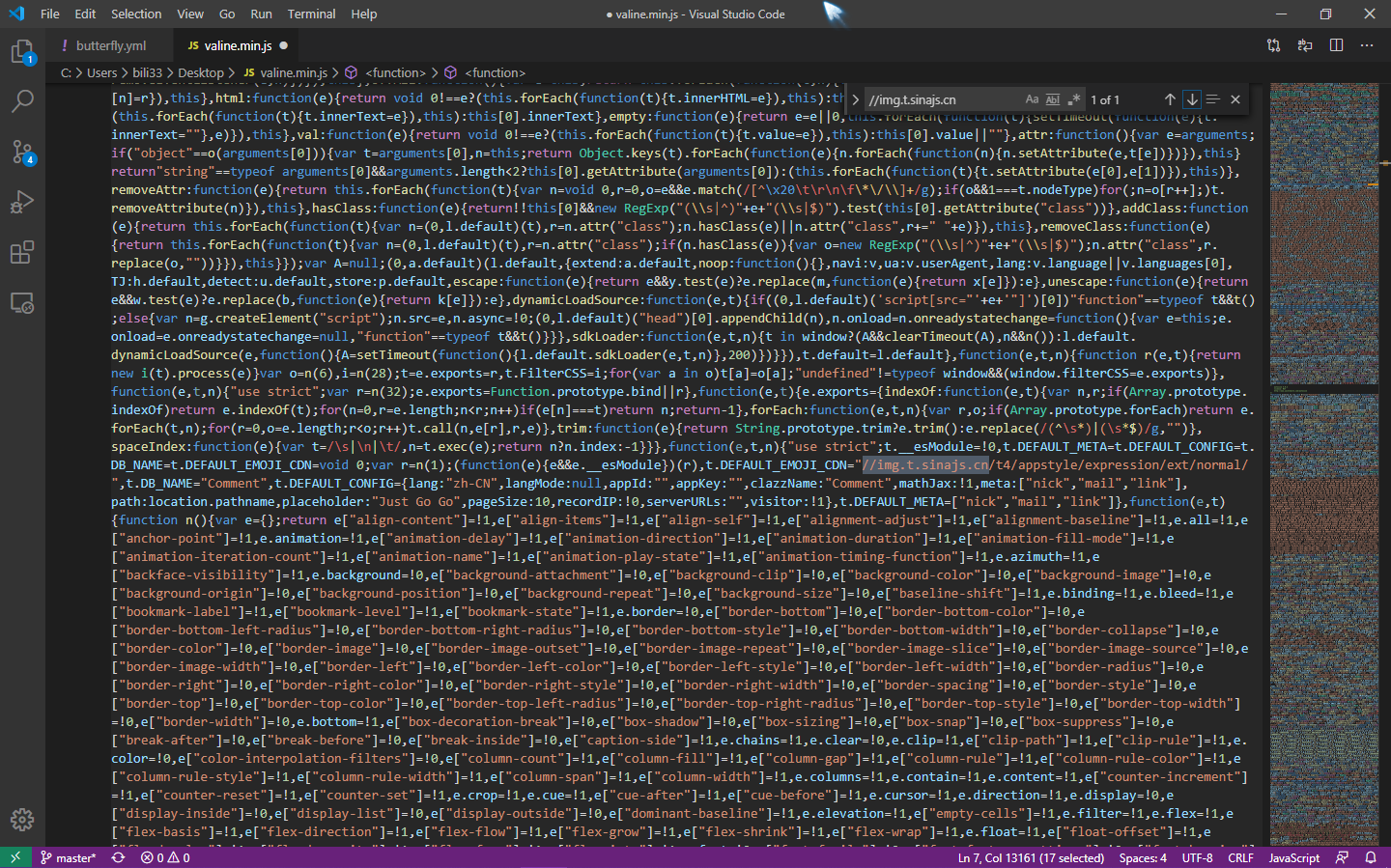Go to next match in find widget
Viewport: 1391px width, 868px height.
pyautogui.click(x=1192, y=99)
